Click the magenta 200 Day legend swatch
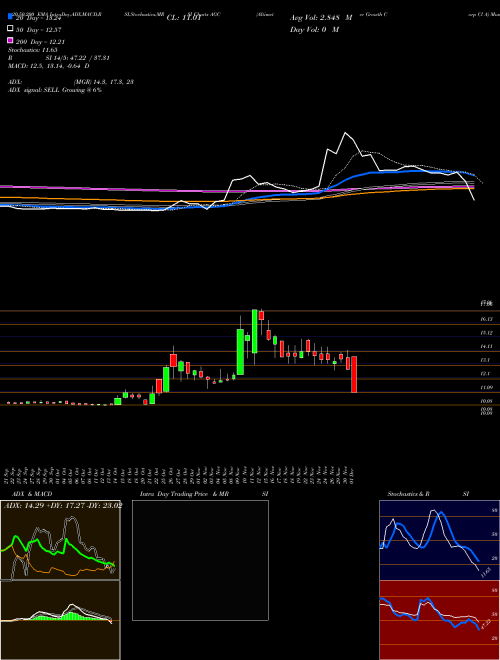 click(x=10, y=41)
